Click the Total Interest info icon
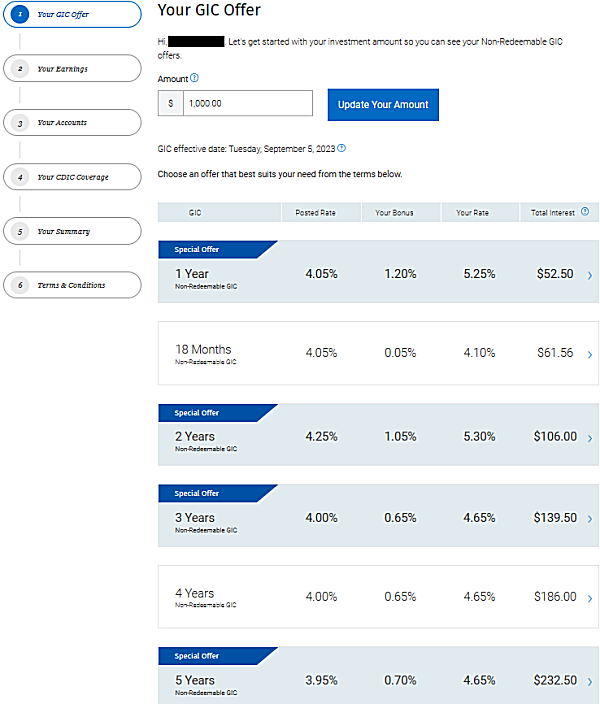 tap(585, 212)
